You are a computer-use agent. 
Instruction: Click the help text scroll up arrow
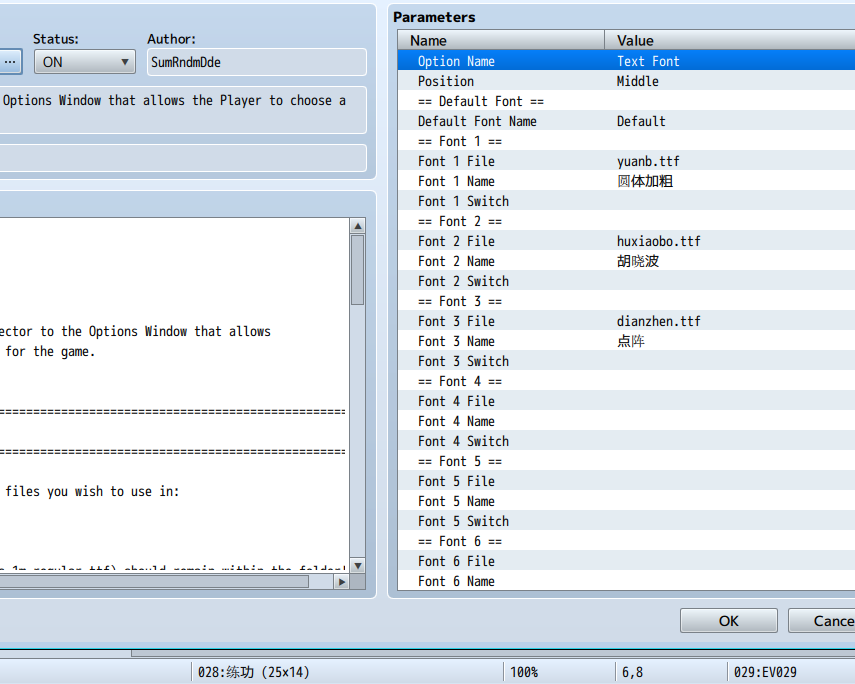pos(358,226)
